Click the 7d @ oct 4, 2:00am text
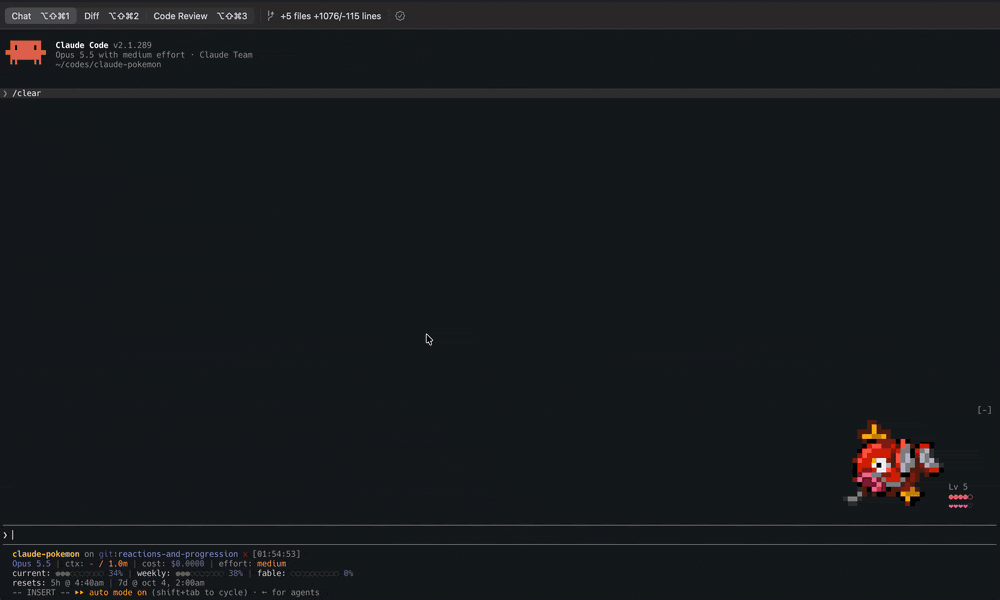This screenshot has width=1000, height=600. [x=161, y=583]
